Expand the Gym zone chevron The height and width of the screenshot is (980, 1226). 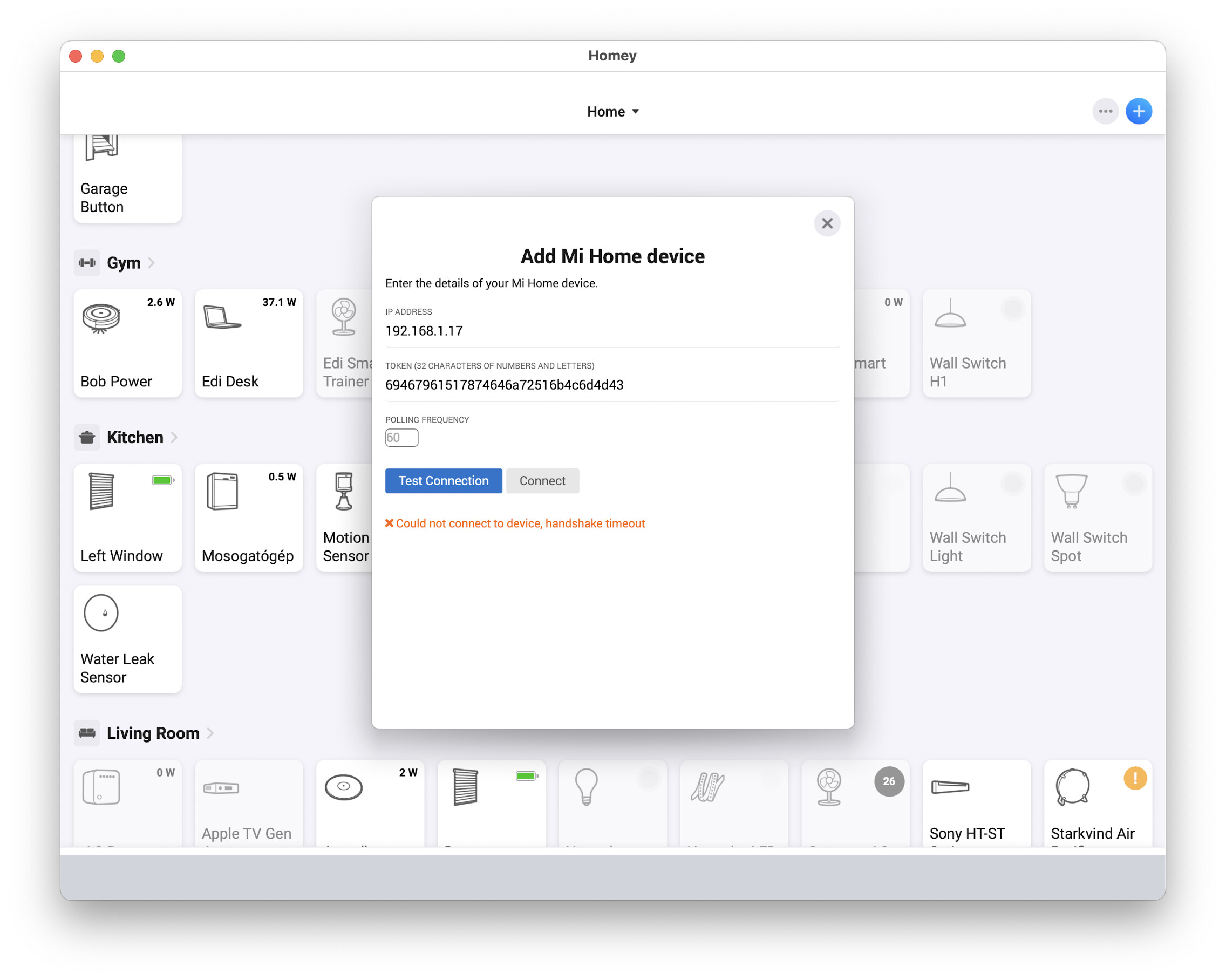151,262
